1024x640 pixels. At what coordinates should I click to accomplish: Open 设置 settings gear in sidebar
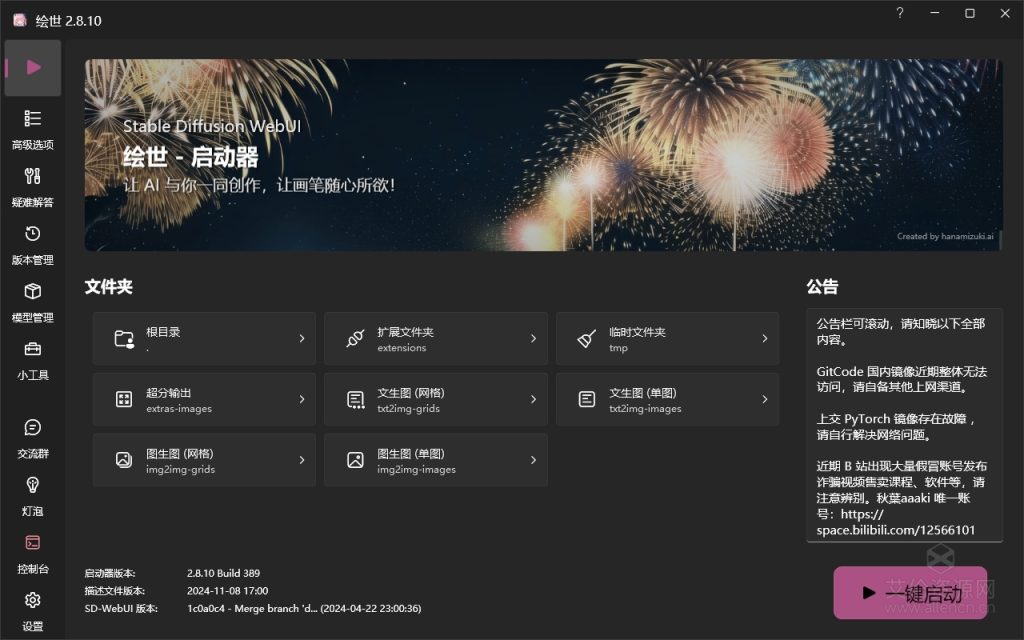[x=33, y=611]
